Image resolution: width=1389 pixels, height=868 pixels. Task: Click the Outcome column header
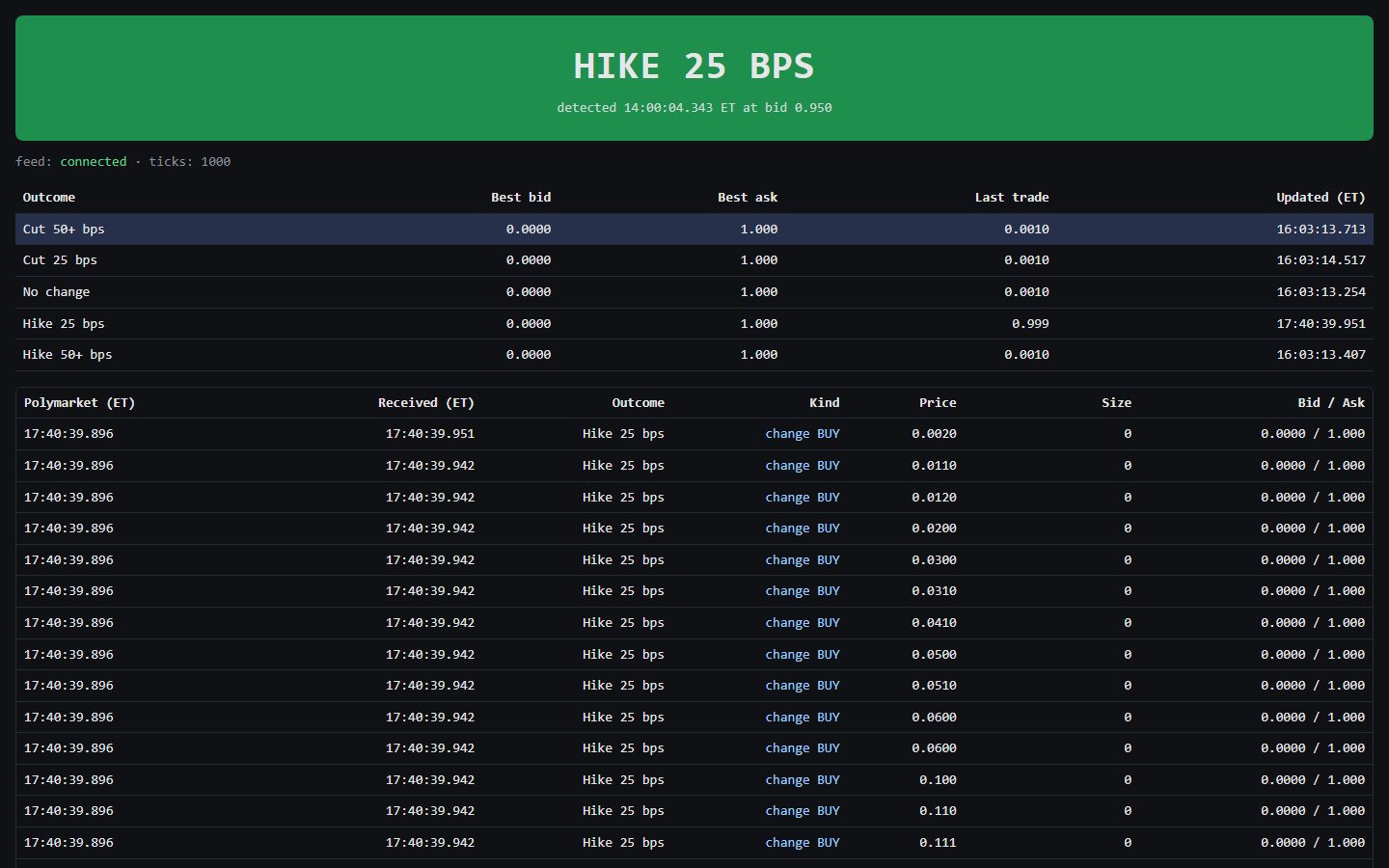point(49,197)
